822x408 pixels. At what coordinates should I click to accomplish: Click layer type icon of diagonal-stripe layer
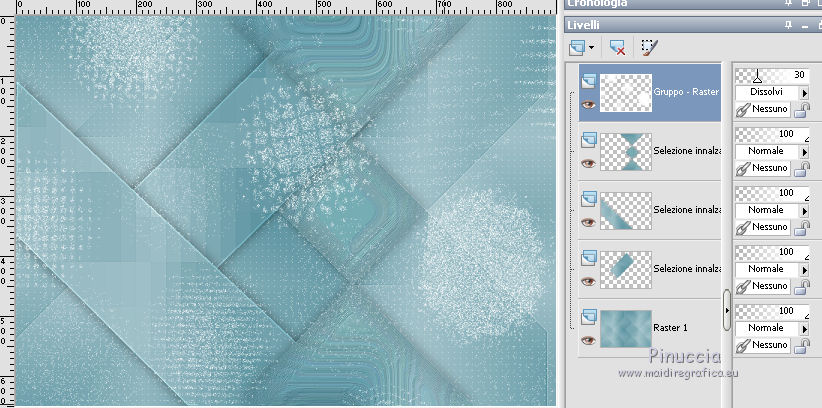(588, 198)
